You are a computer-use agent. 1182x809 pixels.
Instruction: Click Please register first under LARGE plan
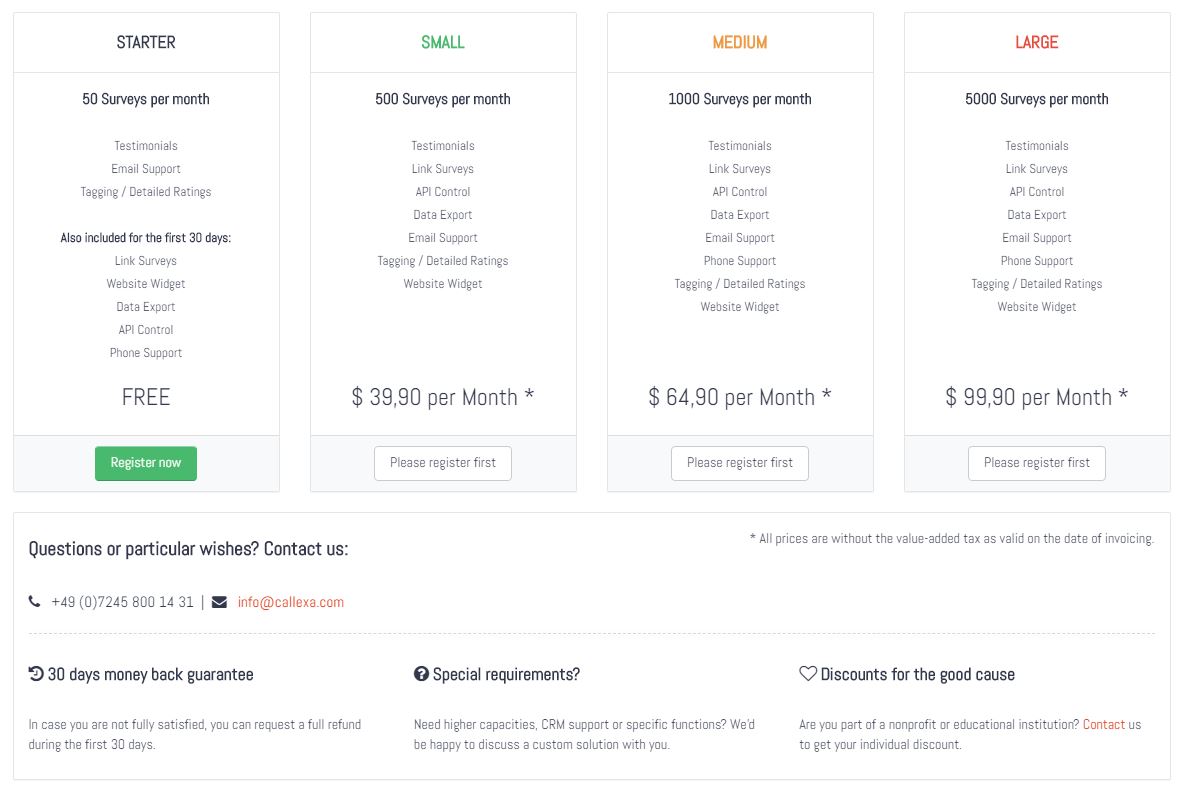(1037, 463)
